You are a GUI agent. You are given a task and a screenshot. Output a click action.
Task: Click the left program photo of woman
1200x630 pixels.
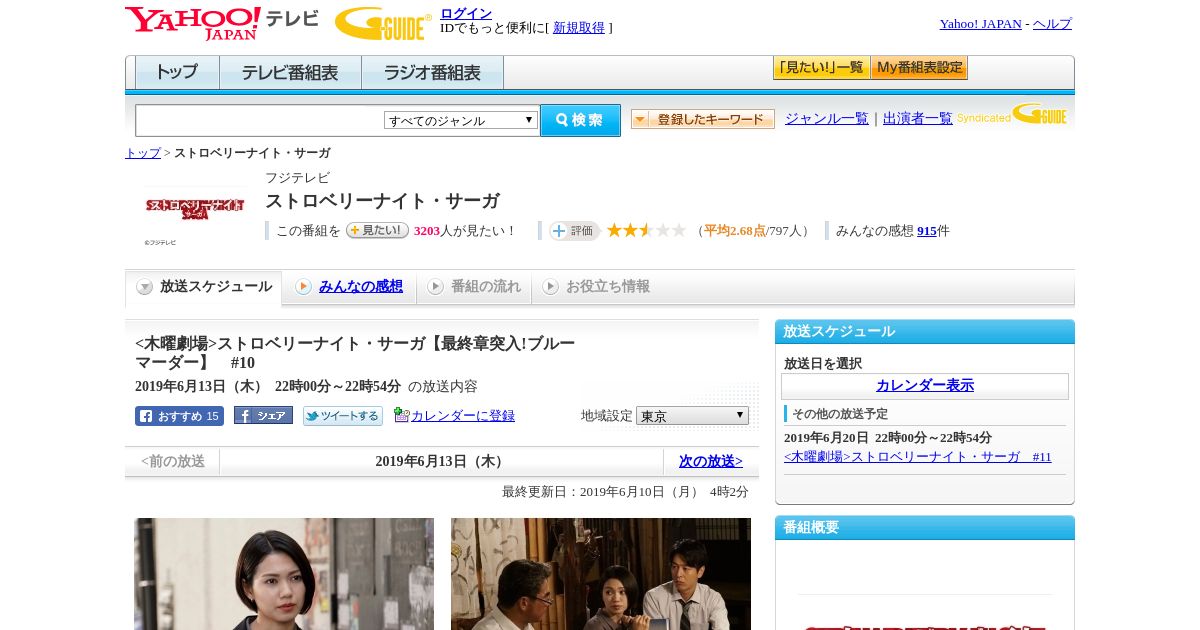point(284,574)
